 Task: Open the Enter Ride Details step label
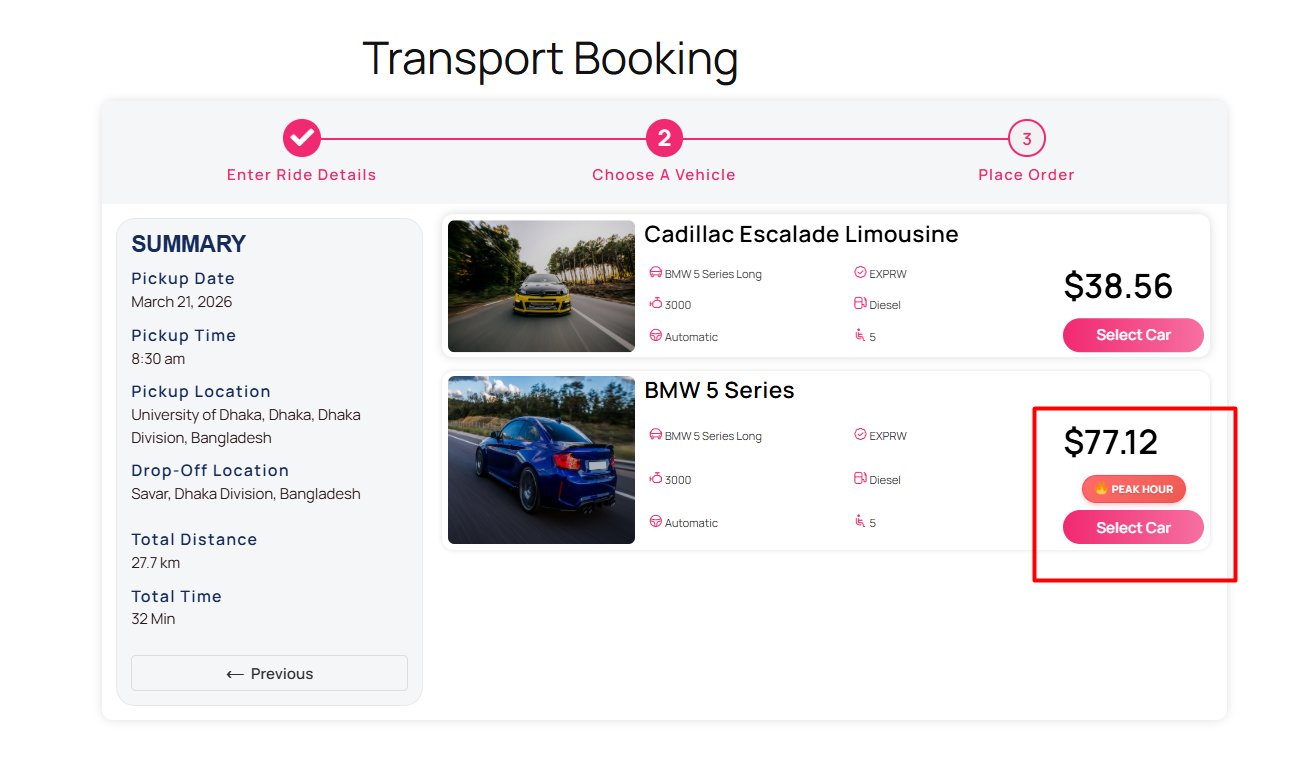301,175
